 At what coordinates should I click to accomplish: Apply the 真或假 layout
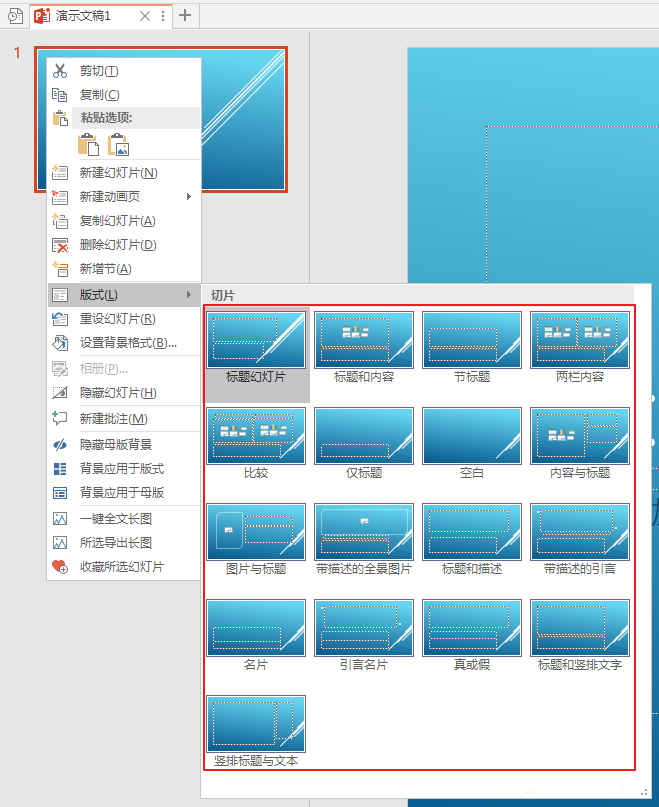(x=472, y=636)
